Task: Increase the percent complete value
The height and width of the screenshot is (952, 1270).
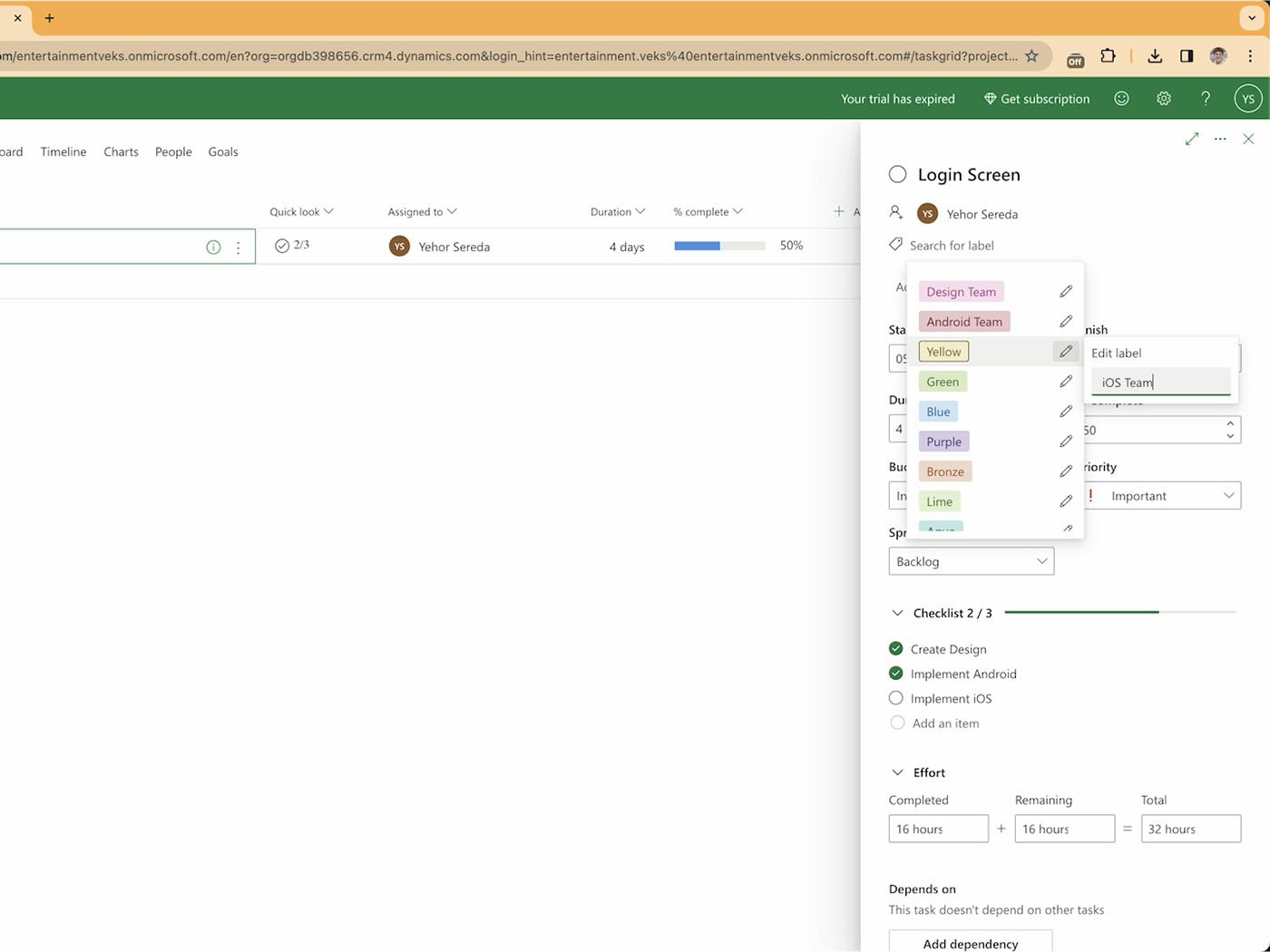Action: tap(1230, 423)
